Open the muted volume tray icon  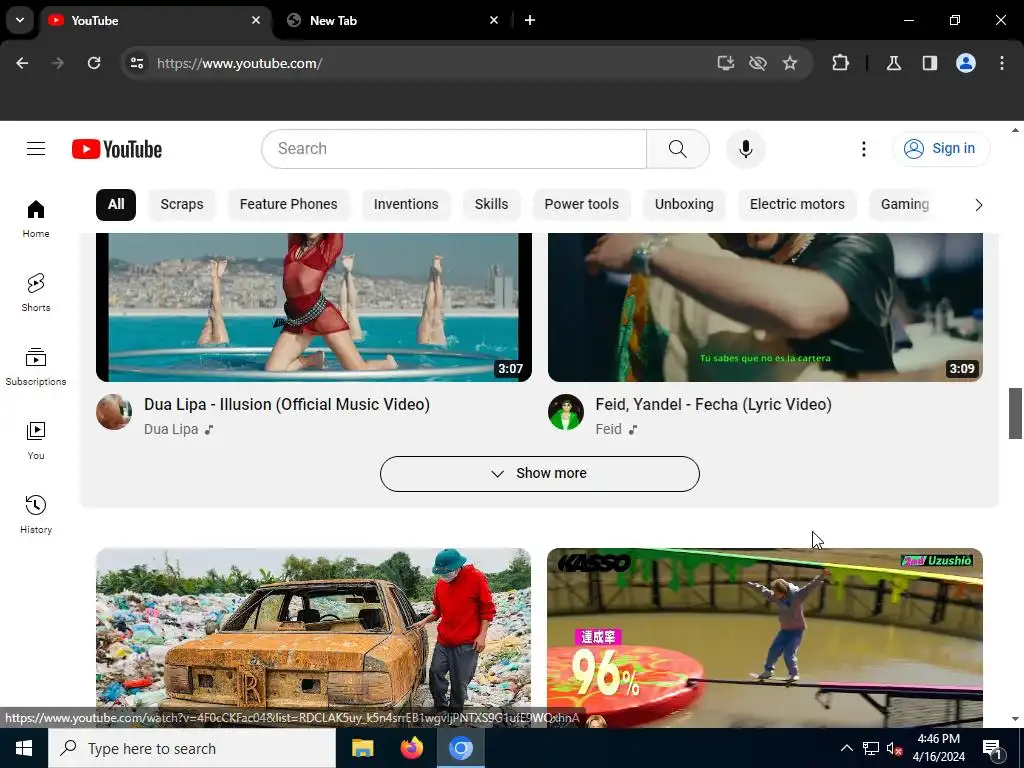tap(894, 748)
